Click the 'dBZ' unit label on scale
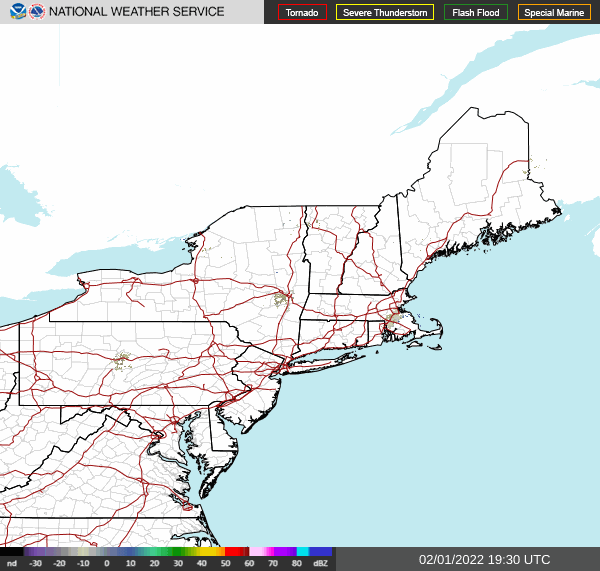The image size is (600, 571). click(x=321, y=564)
